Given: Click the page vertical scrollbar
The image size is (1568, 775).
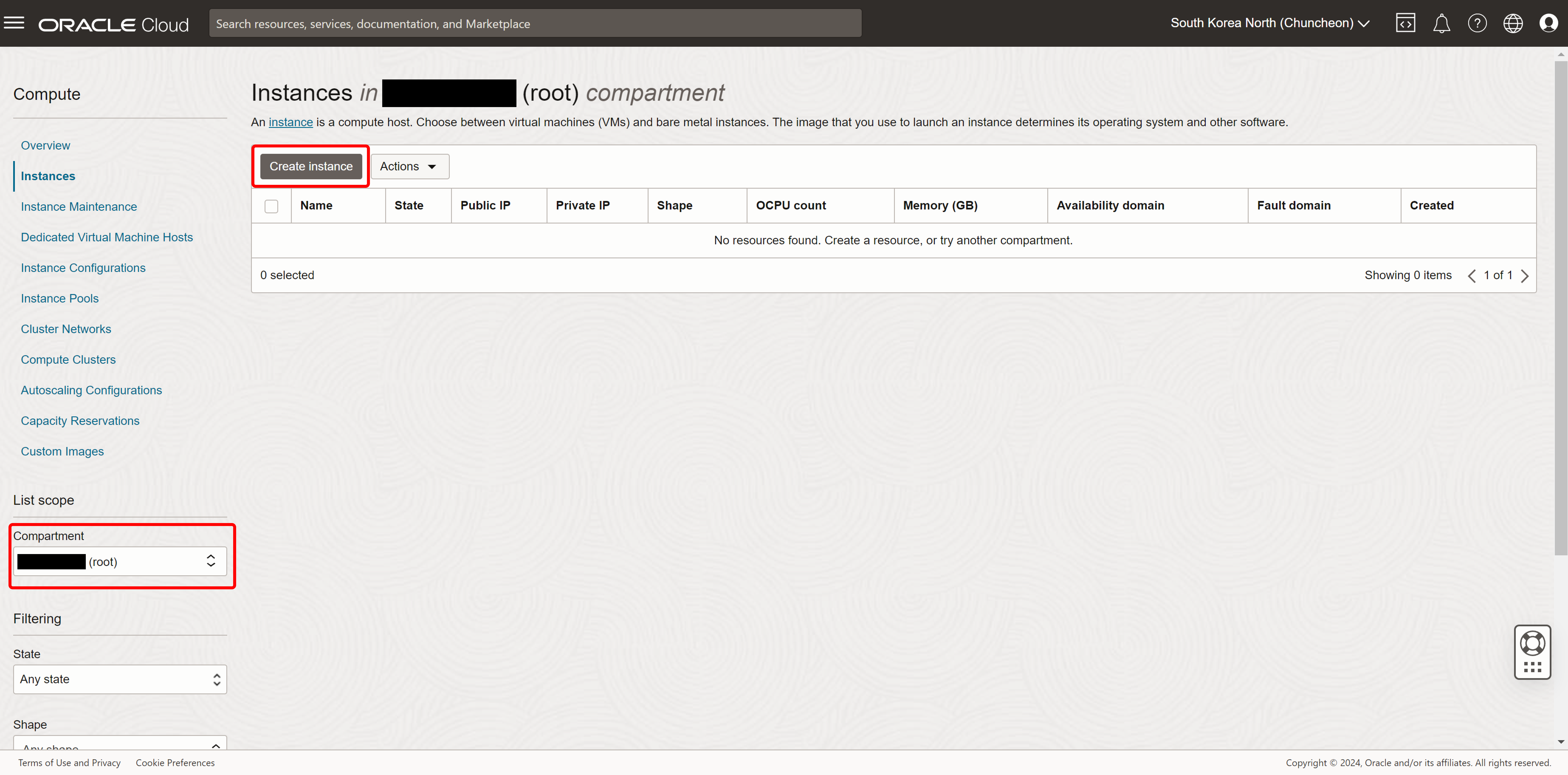Looking at the screenshot, I should (x=1561, y=304).
